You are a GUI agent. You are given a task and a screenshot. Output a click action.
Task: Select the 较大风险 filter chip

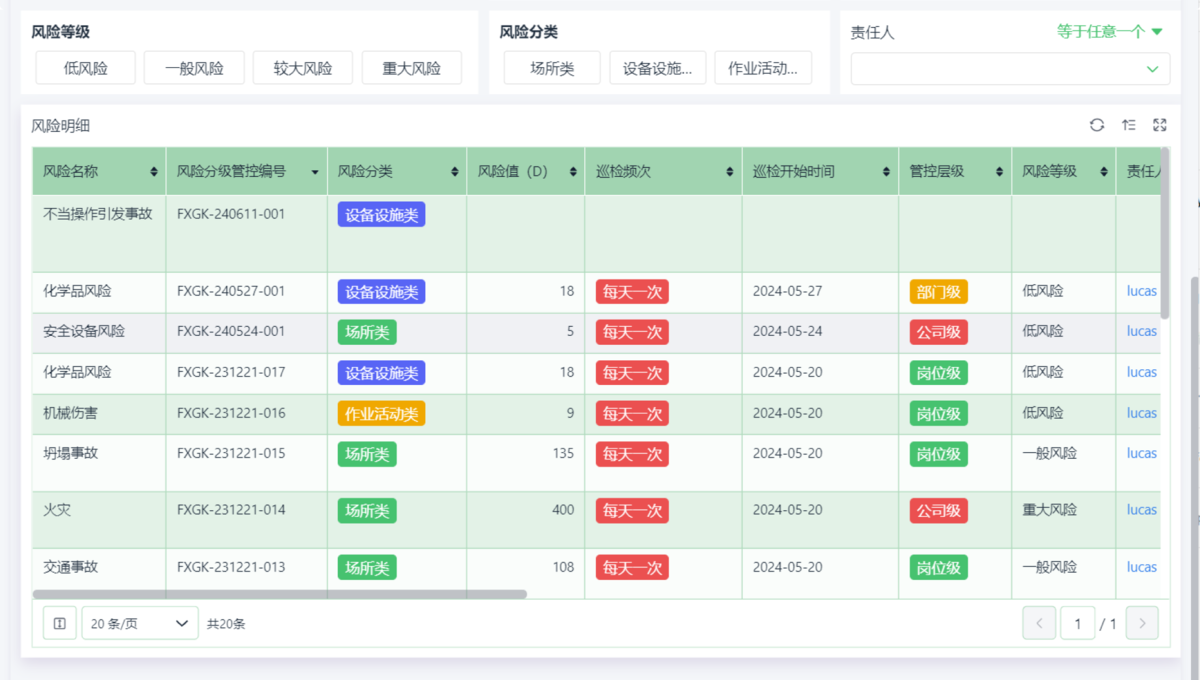302,68
